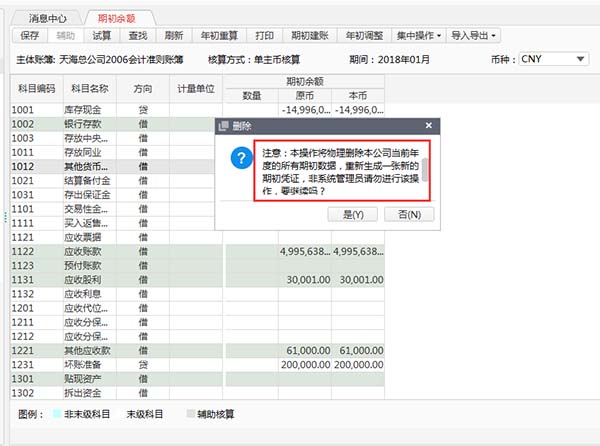This screenshot has width=600, height=446.
Task: Click 保存 toolbar button
Action: 29,36
